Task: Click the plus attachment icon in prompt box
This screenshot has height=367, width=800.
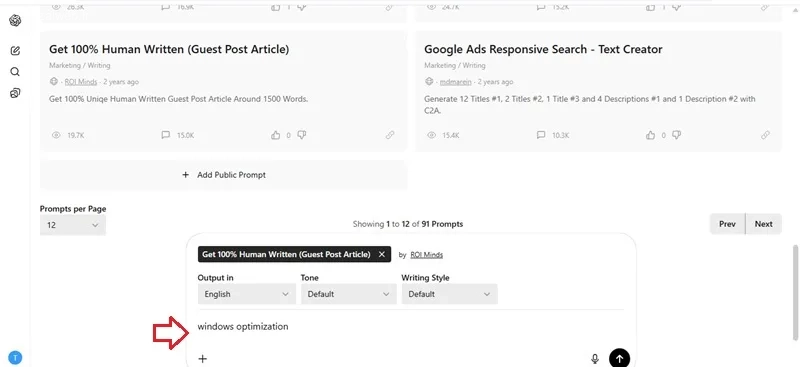Action: (203, 358)
